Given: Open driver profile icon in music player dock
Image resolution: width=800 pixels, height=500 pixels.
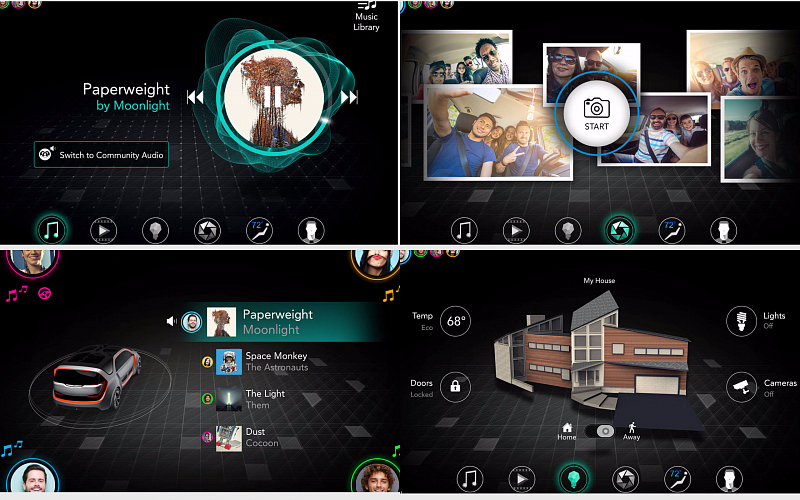Looking at the screenshot, I should coord(311,231).
